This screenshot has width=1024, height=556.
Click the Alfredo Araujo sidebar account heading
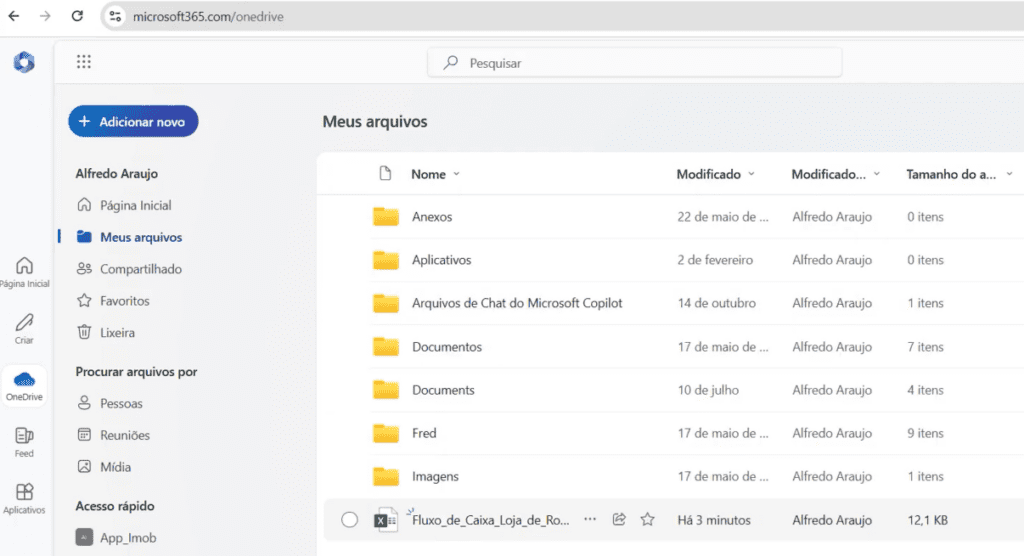pyautogui.click(x=116, y=173)
